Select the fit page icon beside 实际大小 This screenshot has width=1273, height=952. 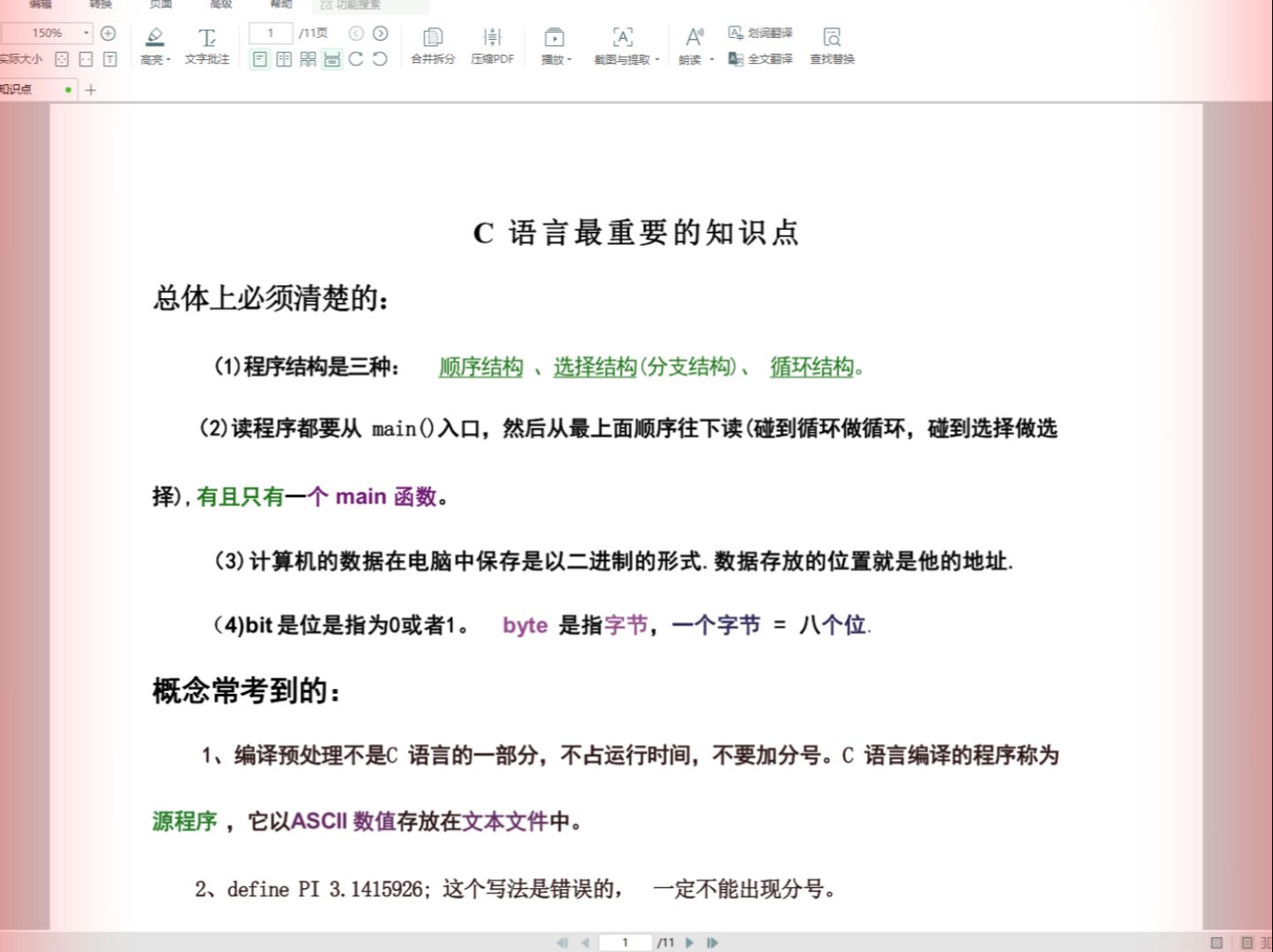point(62,59)
